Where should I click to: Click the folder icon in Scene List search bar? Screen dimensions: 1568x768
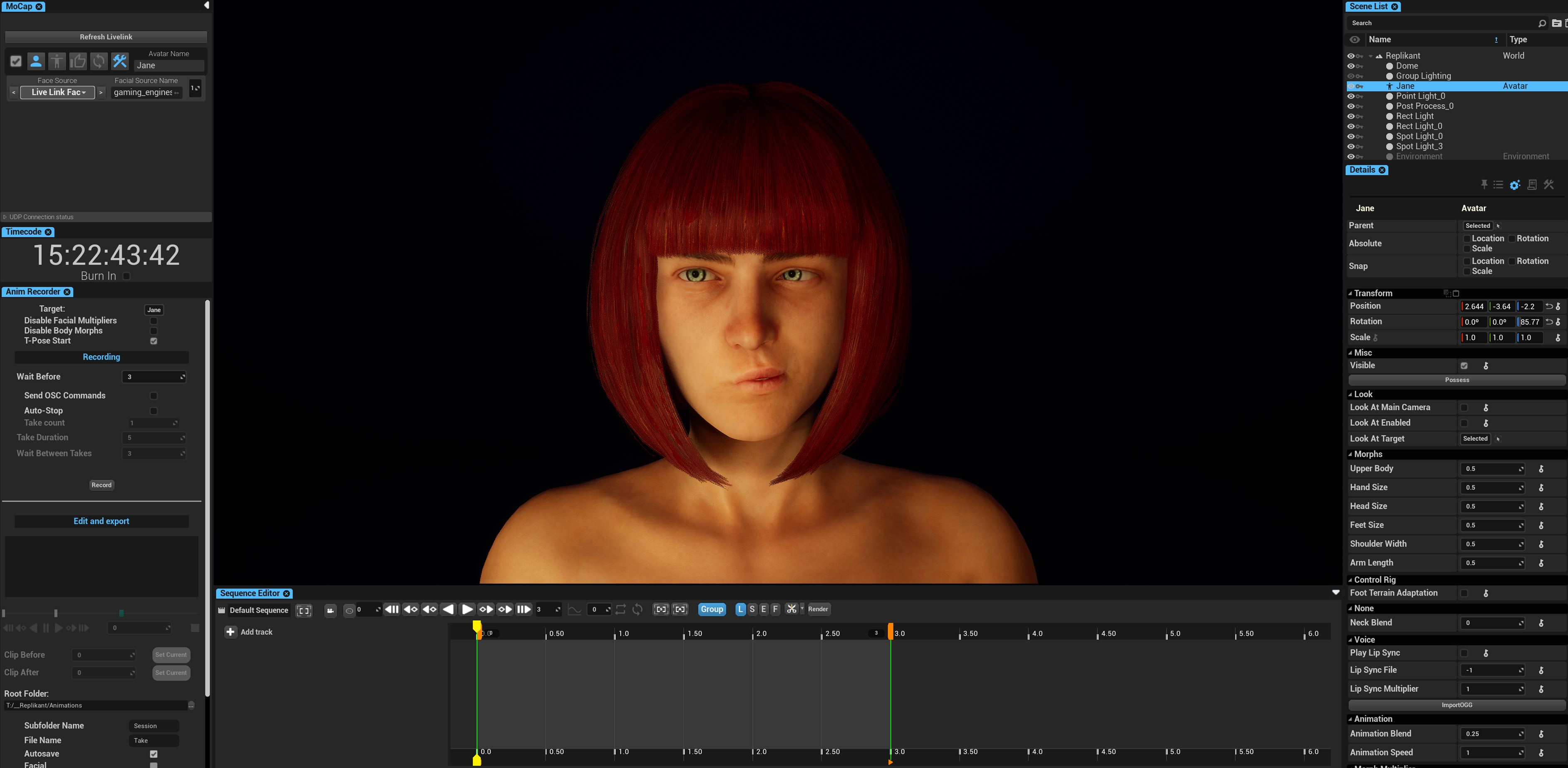[1556, 23]
